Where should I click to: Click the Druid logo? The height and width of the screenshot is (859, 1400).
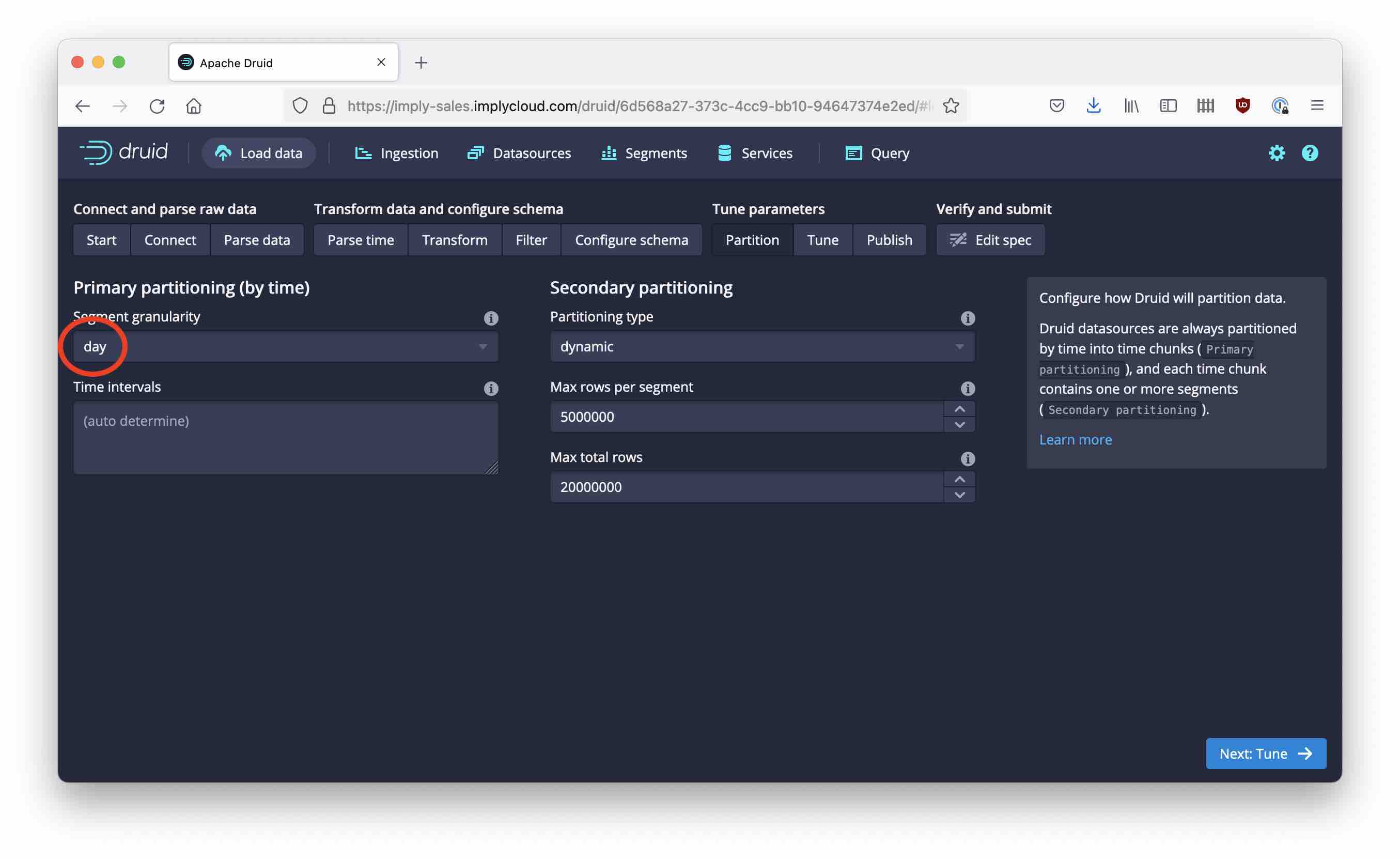[124, 152]
